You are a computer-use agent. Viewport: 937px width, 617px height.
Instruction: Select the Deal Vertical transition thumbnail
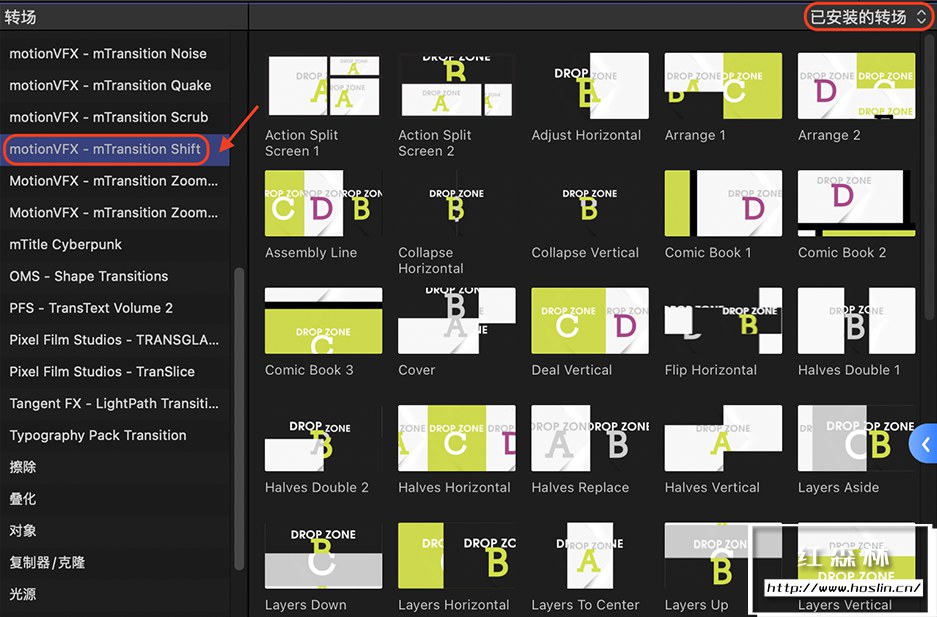(589, 321)
